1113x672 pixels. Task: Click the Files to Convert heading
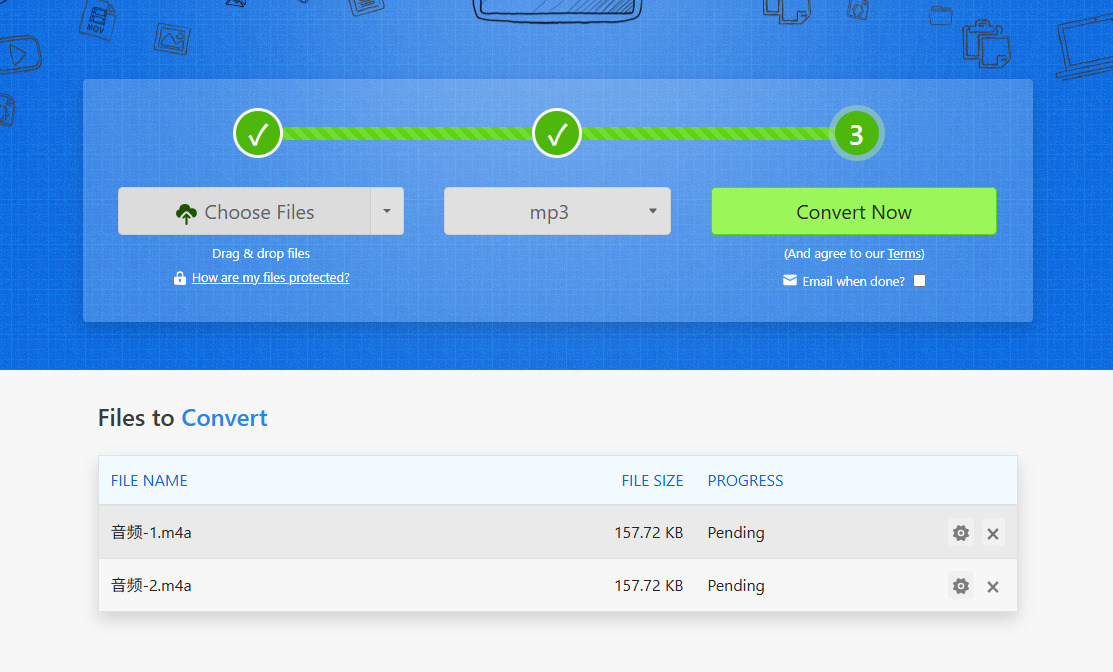[182, 418]
